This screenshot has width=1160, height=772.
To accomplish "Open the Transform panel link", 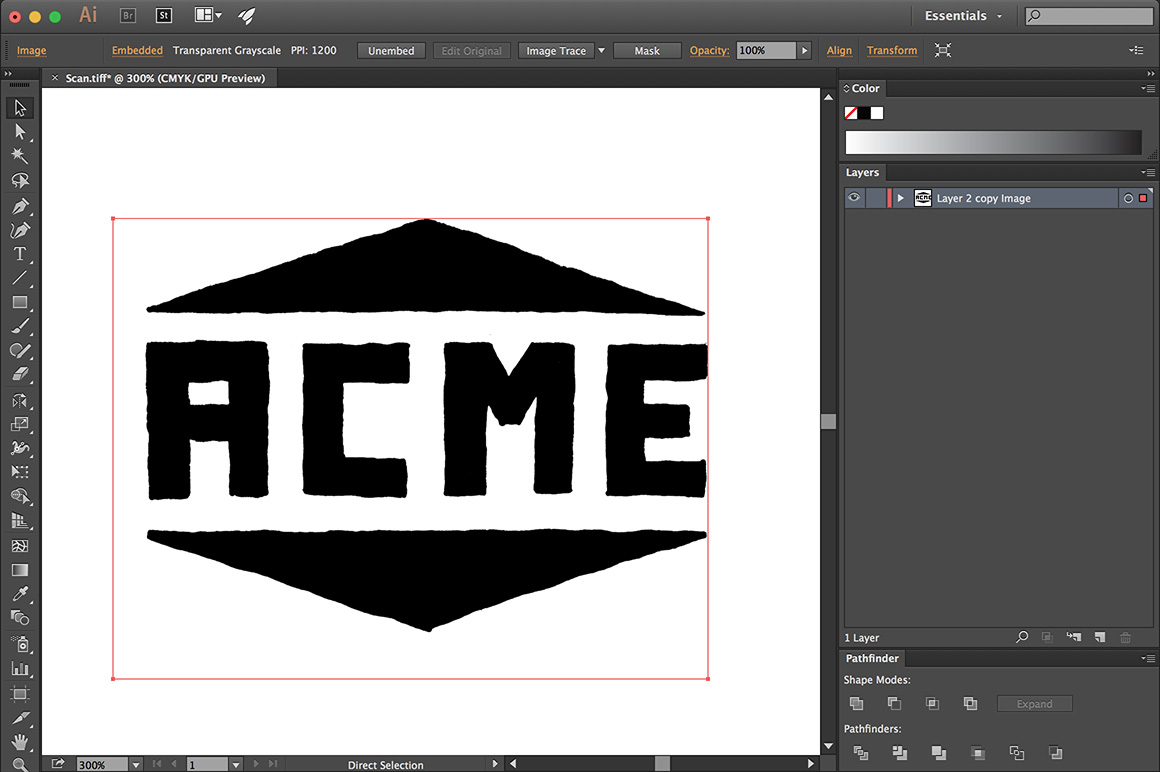I will (891, 50).
